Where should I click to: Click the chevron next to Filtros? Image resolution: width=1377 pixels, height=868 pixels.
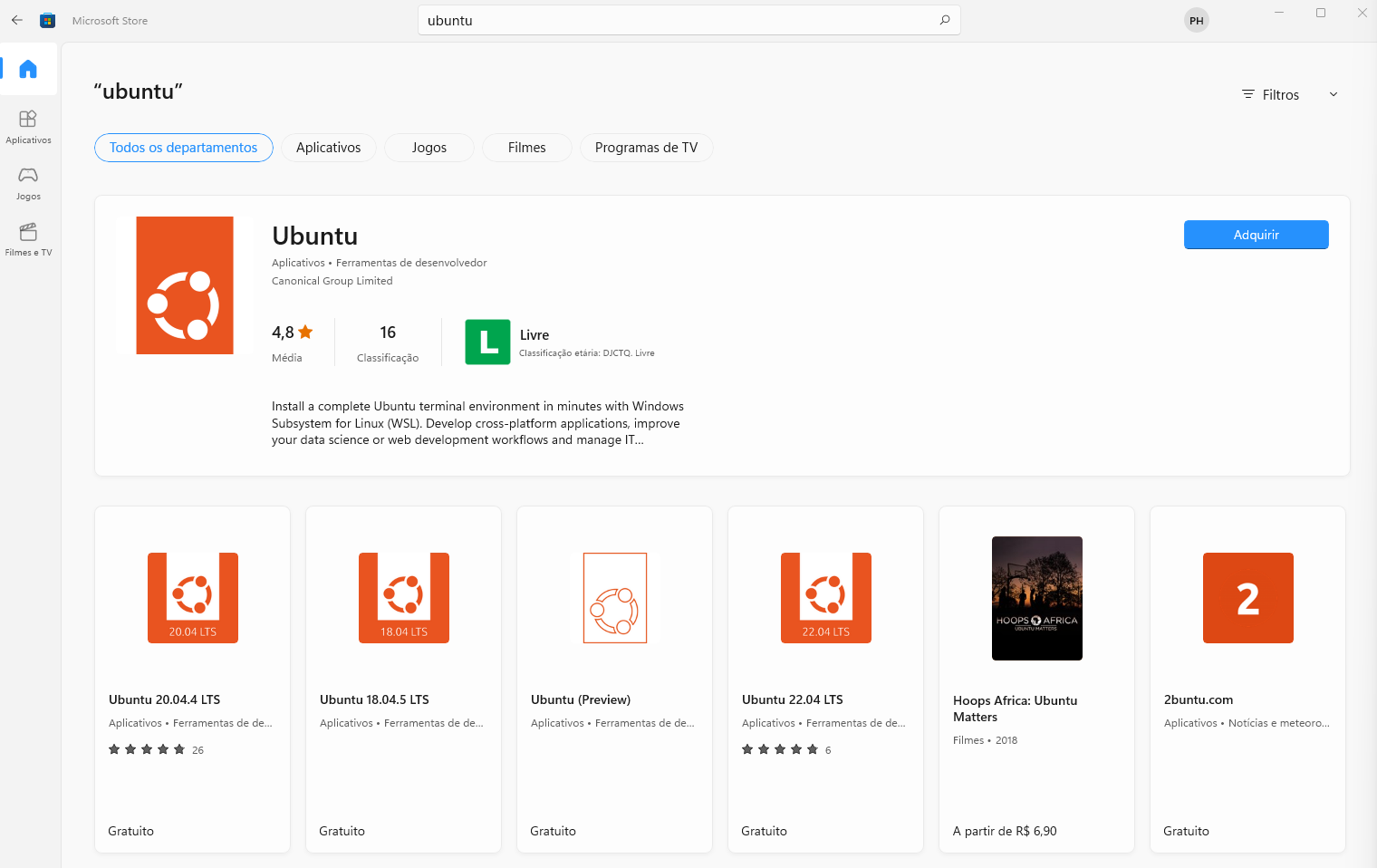click(1334, 95)
